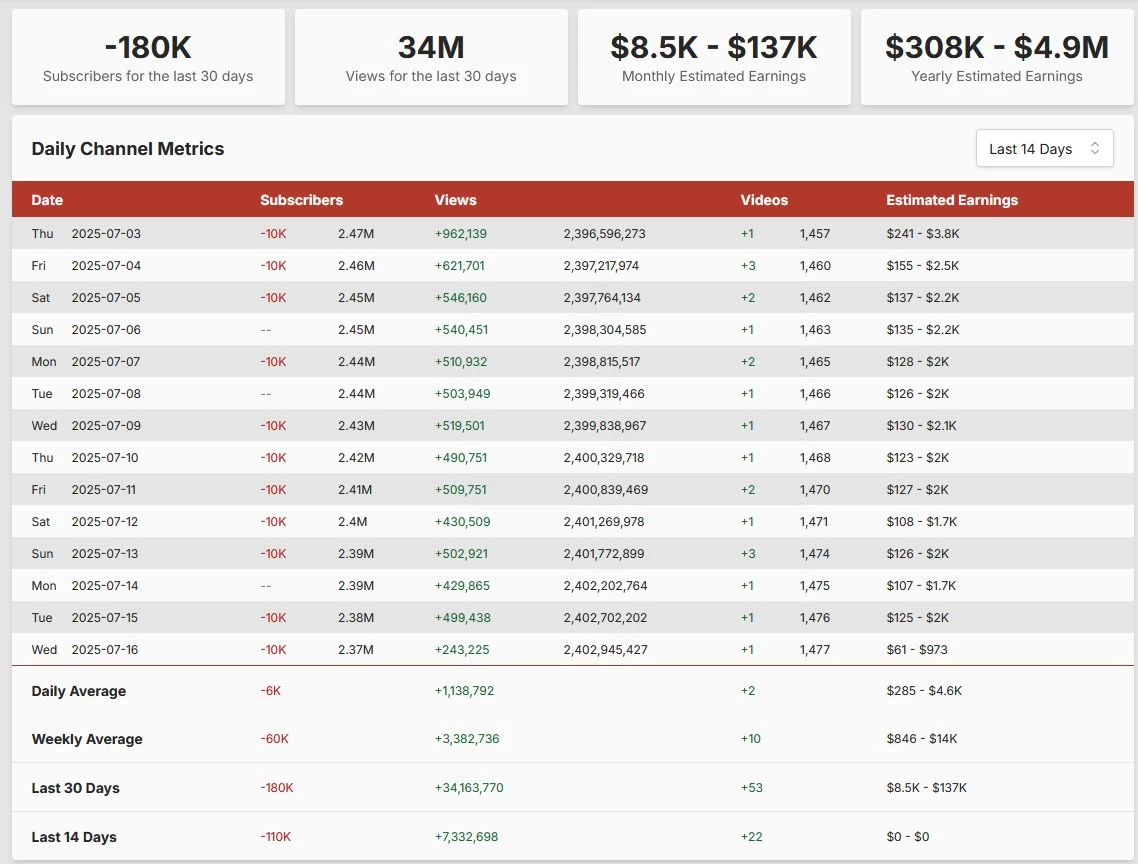Viewport: 1138px width, 864px height.
Task: Select the date 2025-07-05
Action: pos(106,298)
